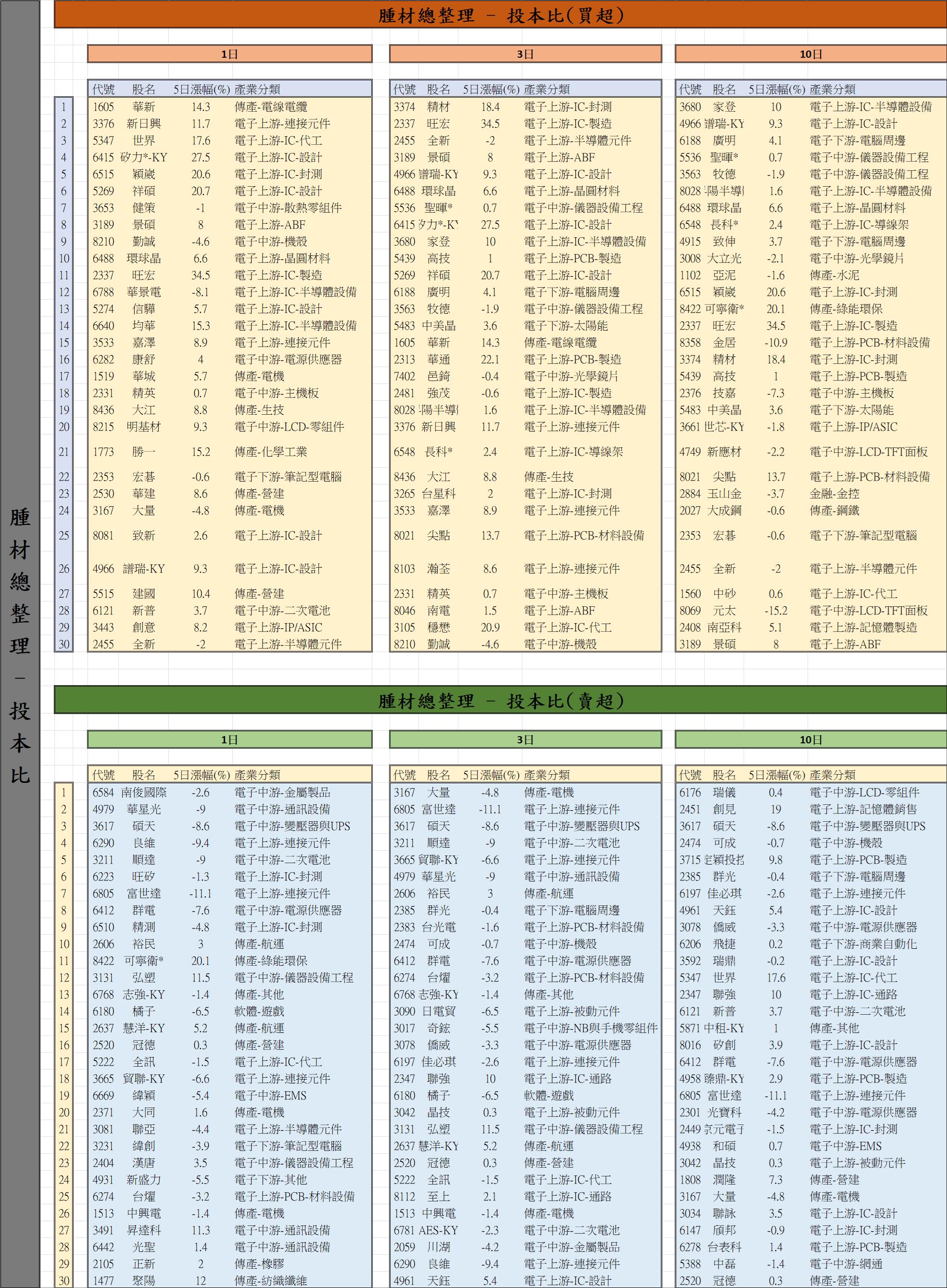947x1288 pixels.
Task: Click row number 1 in sell ranking column
Action: [63, 792]
